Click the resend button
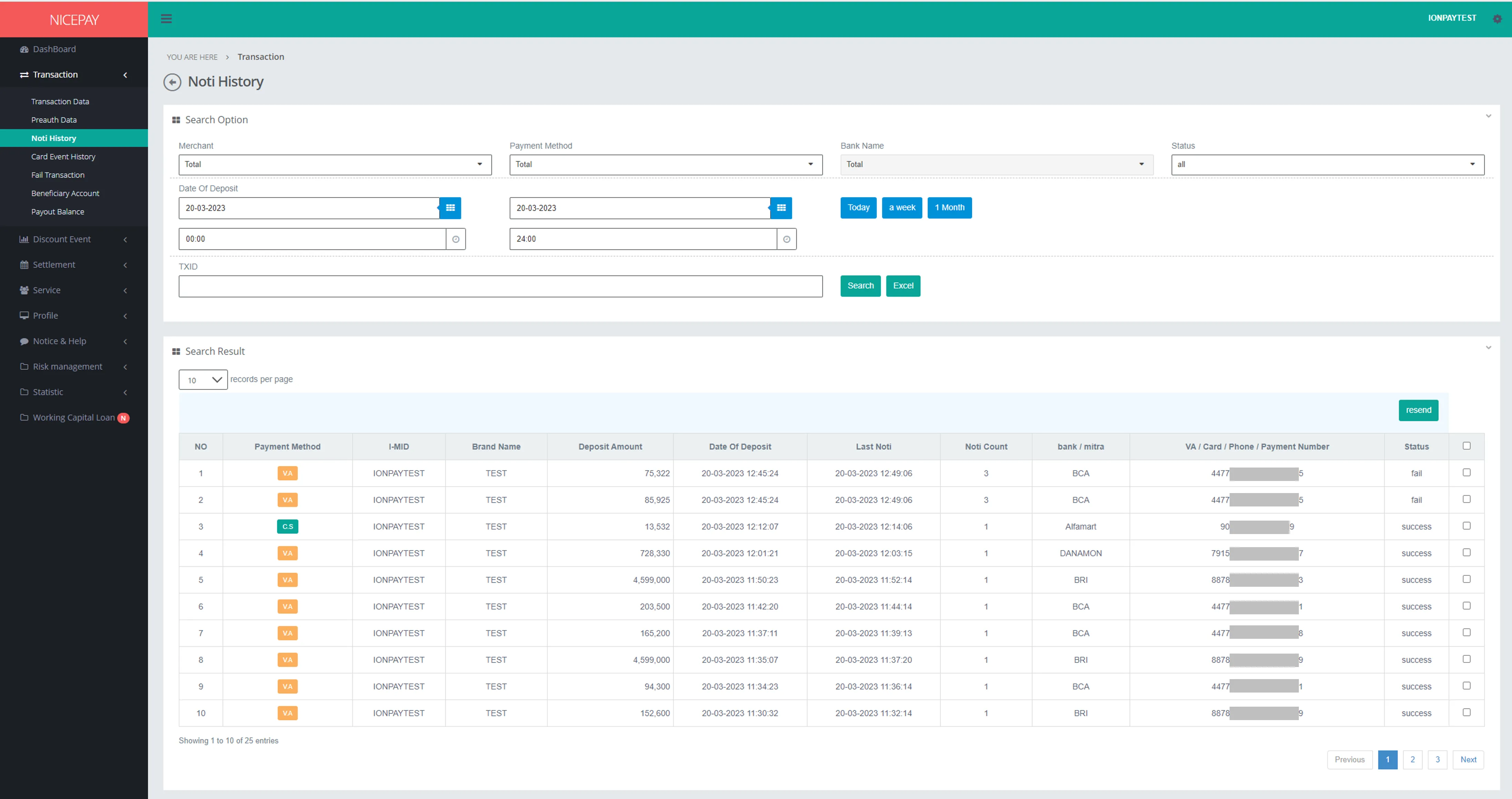1512x799 pixels. pyautogui.click(x=1418, y=410)
